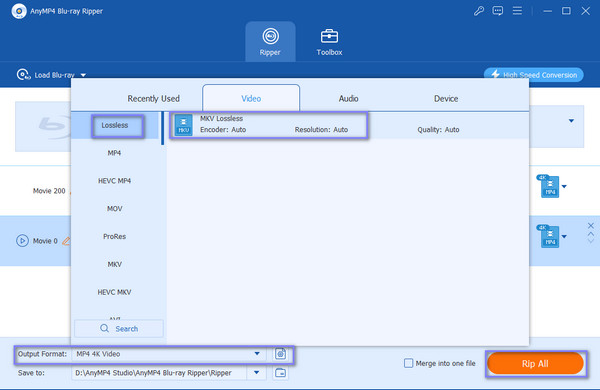Open the hamburger menu icon

(x=517, y=11)
